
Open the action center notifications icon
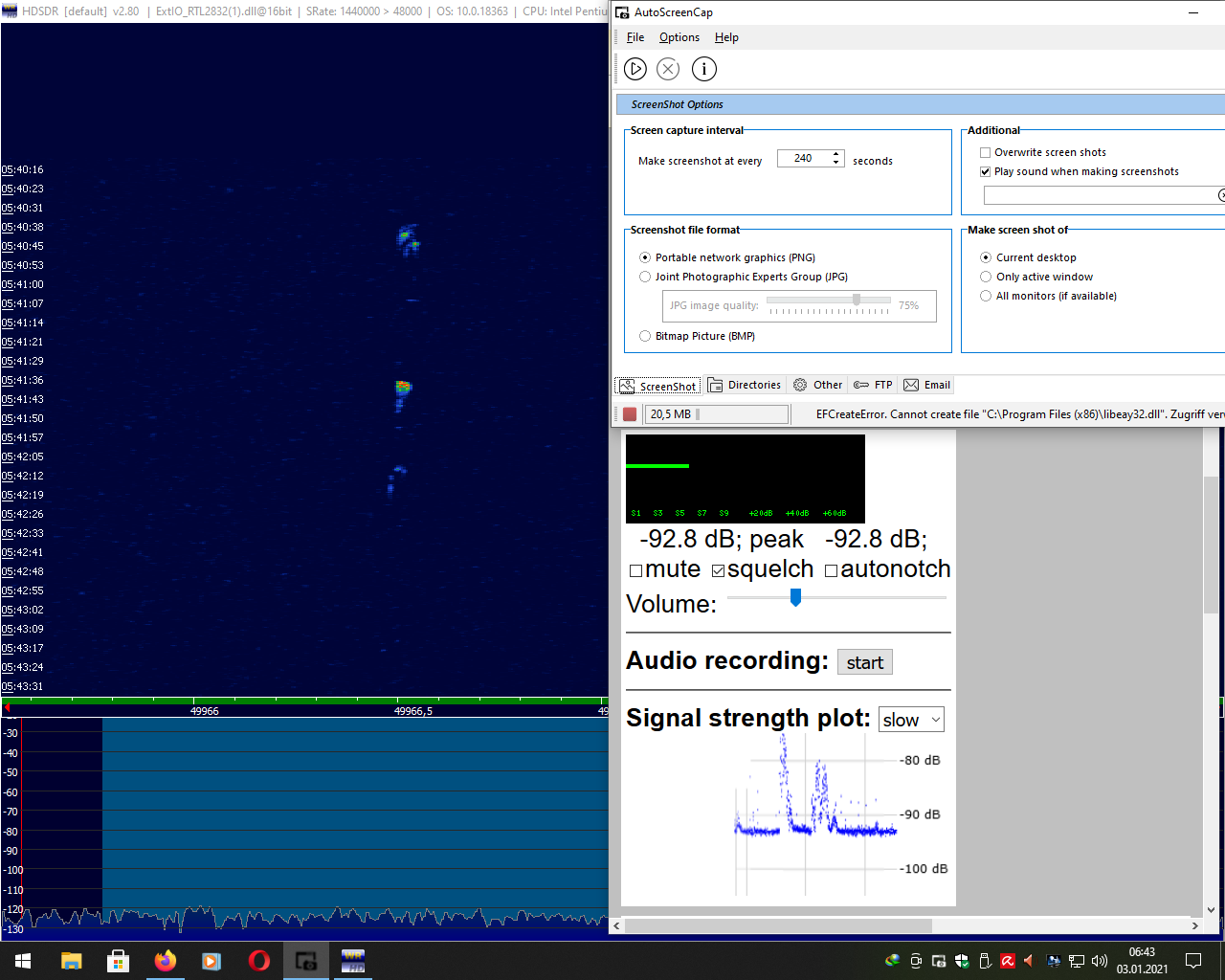pos(1193,961)
